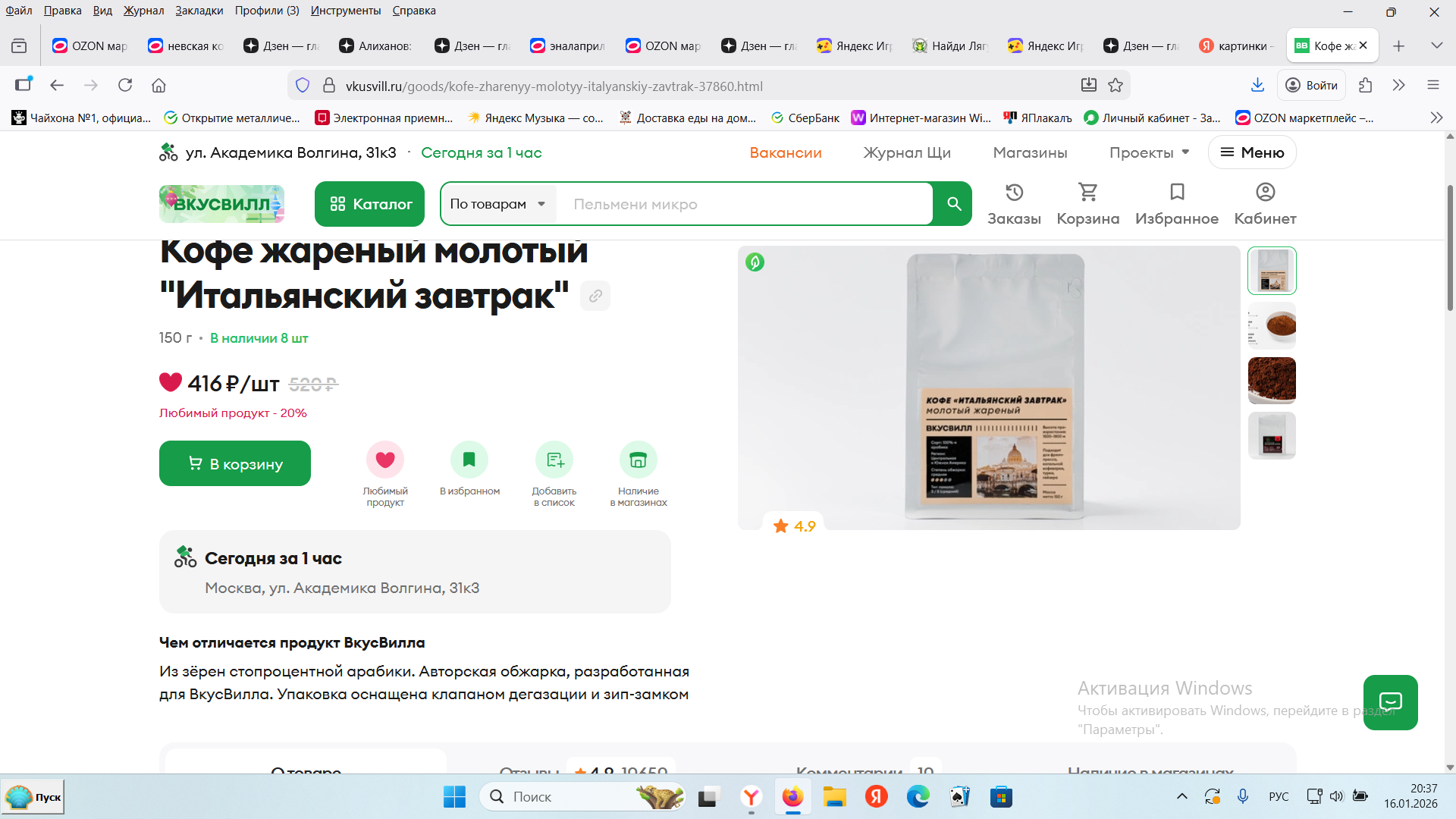The height and width of the screenshot is (819, 1456).
Task: Expand the Проекты dropdown
Action: [1149, 152]
